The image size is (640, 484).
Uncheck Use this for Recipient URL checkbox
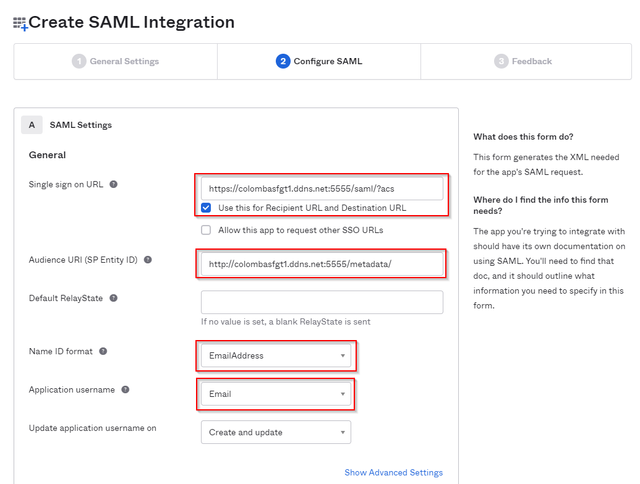206,208
